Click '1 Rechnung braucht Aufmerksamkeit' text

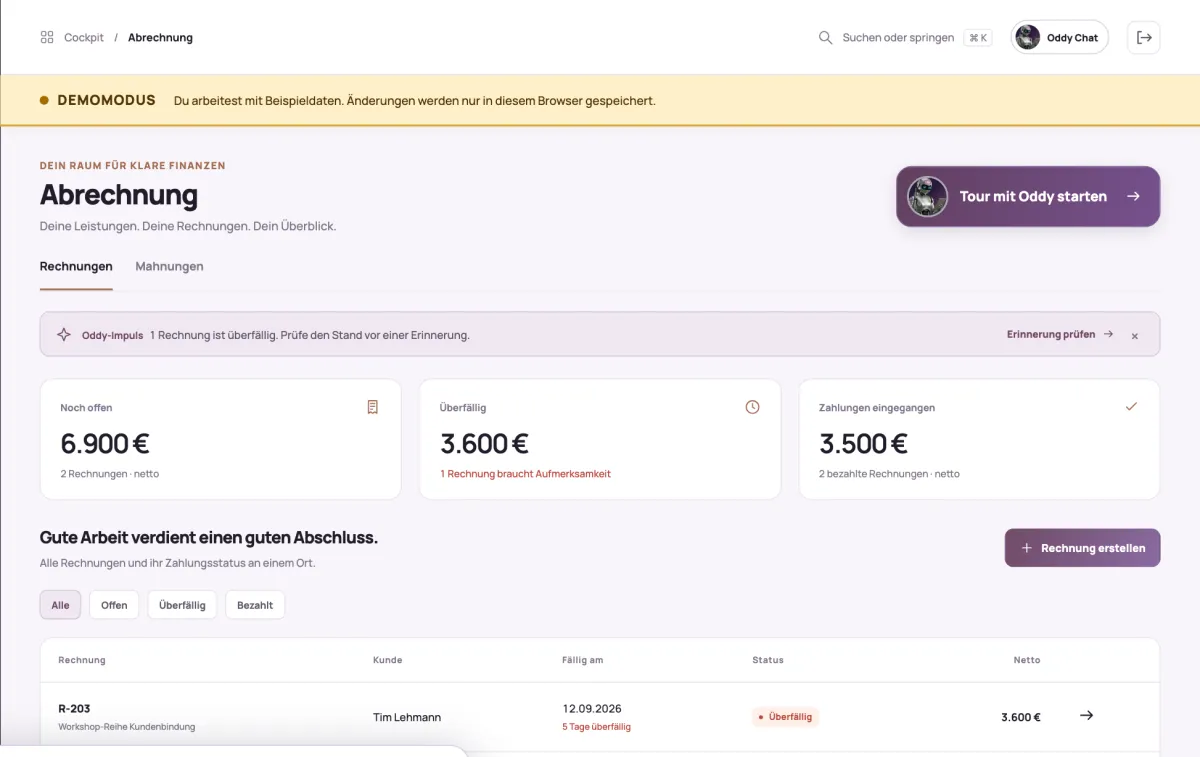click(x=525, y=474)
